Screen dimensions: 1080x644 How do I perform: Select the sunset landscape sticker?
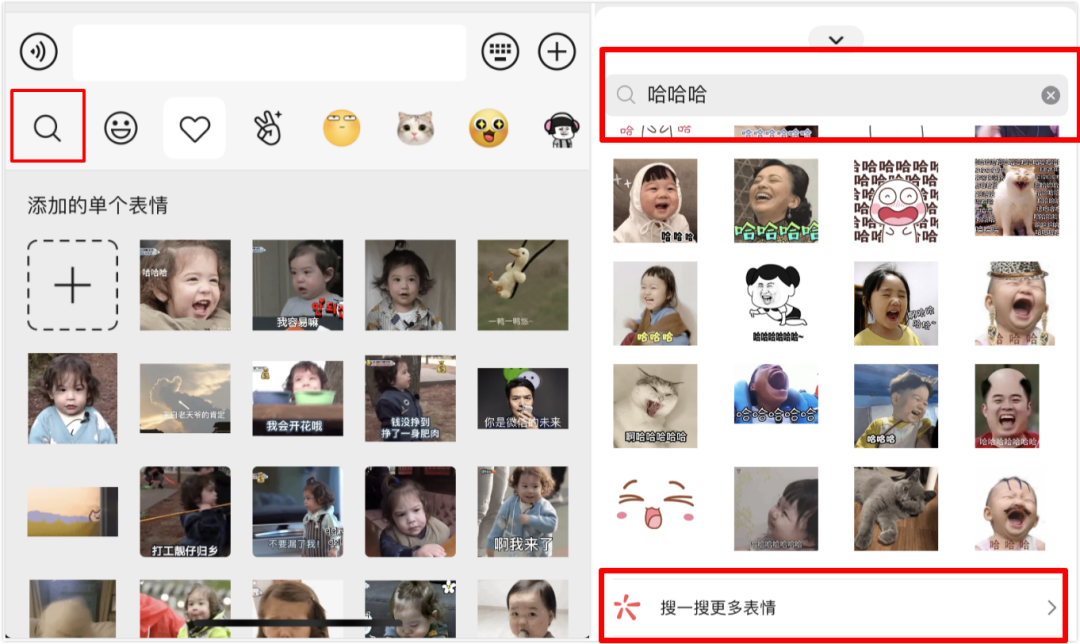(72, 512)
